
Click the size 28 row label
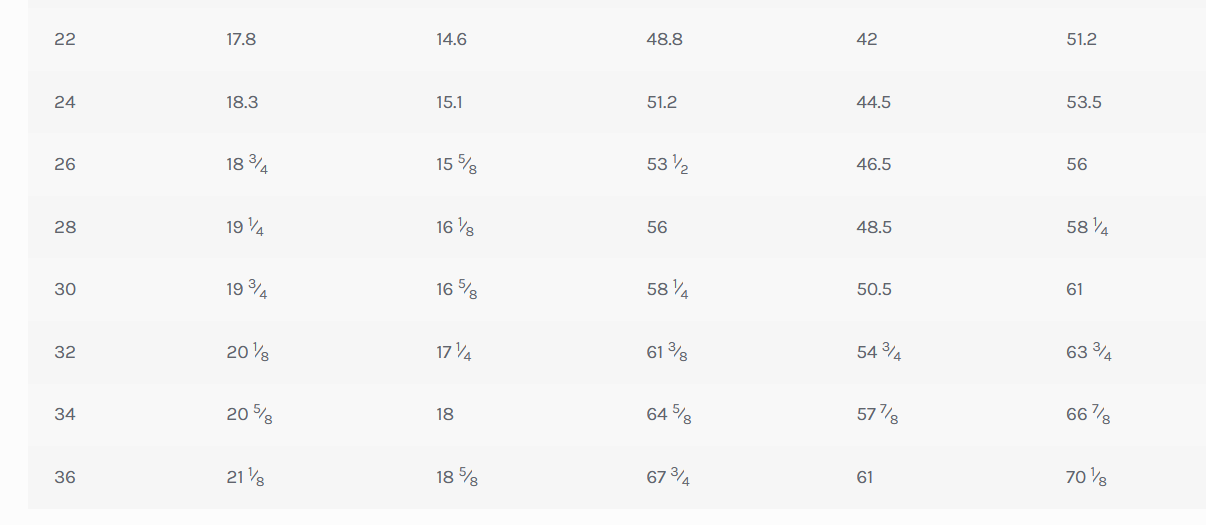[65, 227]
